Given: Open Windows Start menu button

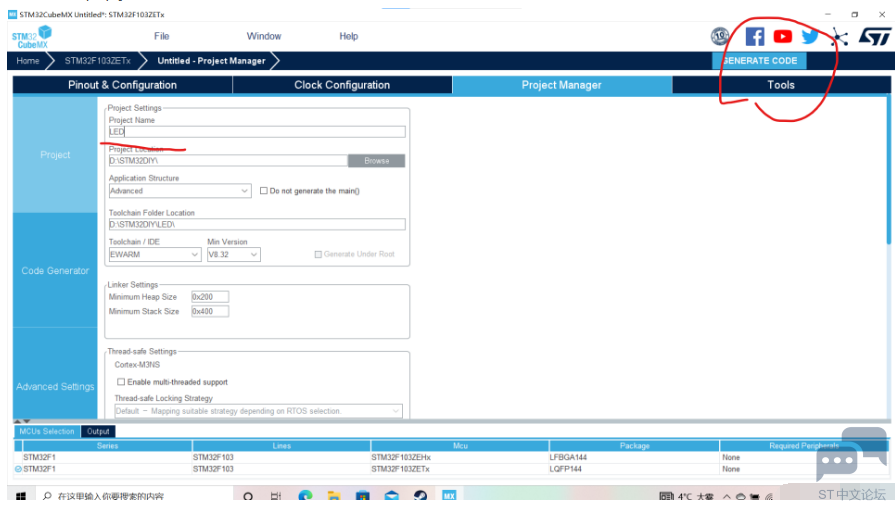Looking at the screenshot, I should pos(21,496).
